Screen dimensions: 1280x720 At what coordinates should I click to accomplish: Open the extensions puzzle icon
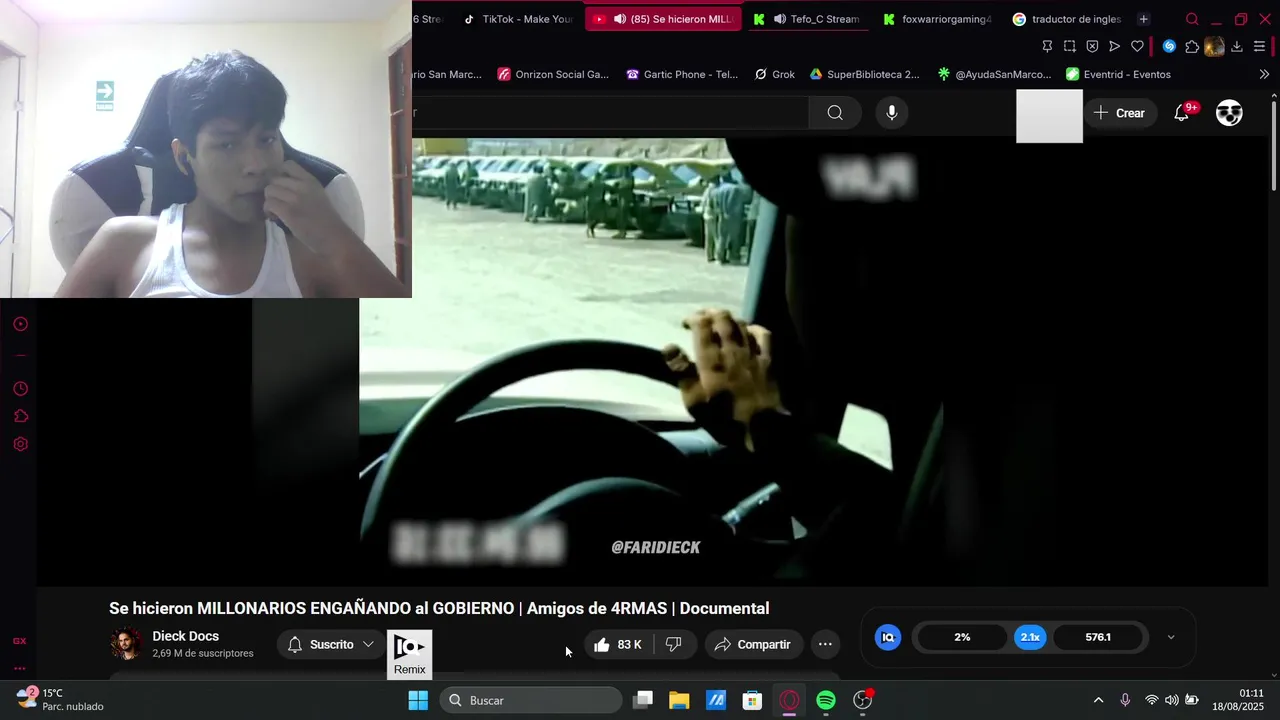(1192, 46)
